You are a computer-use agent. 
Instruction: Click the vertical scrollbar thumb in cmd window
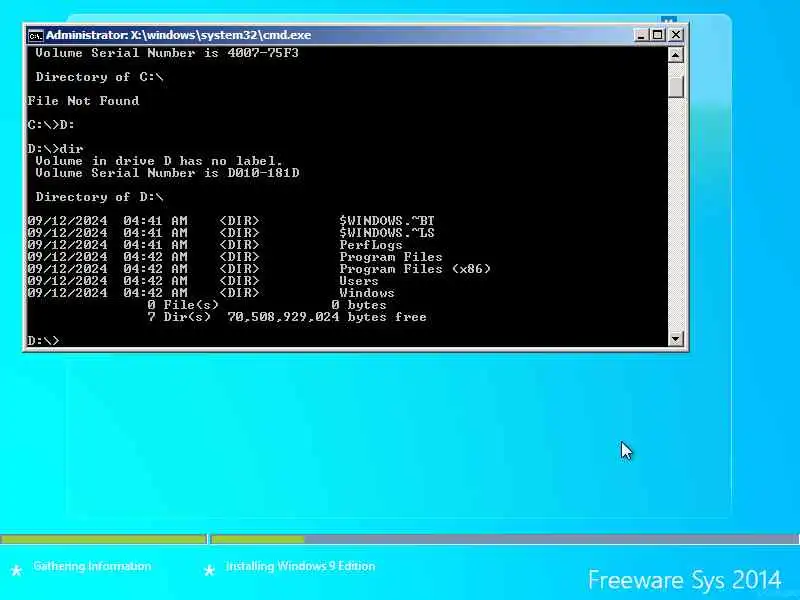[x=676, y=87]
